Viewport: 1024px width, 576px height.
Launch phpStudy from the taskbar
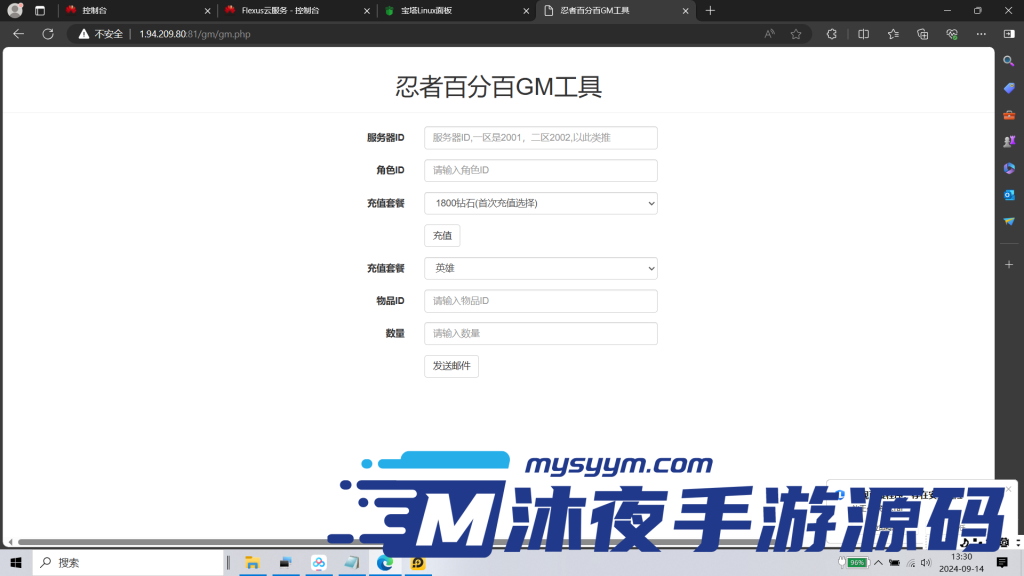pos(418,563)
